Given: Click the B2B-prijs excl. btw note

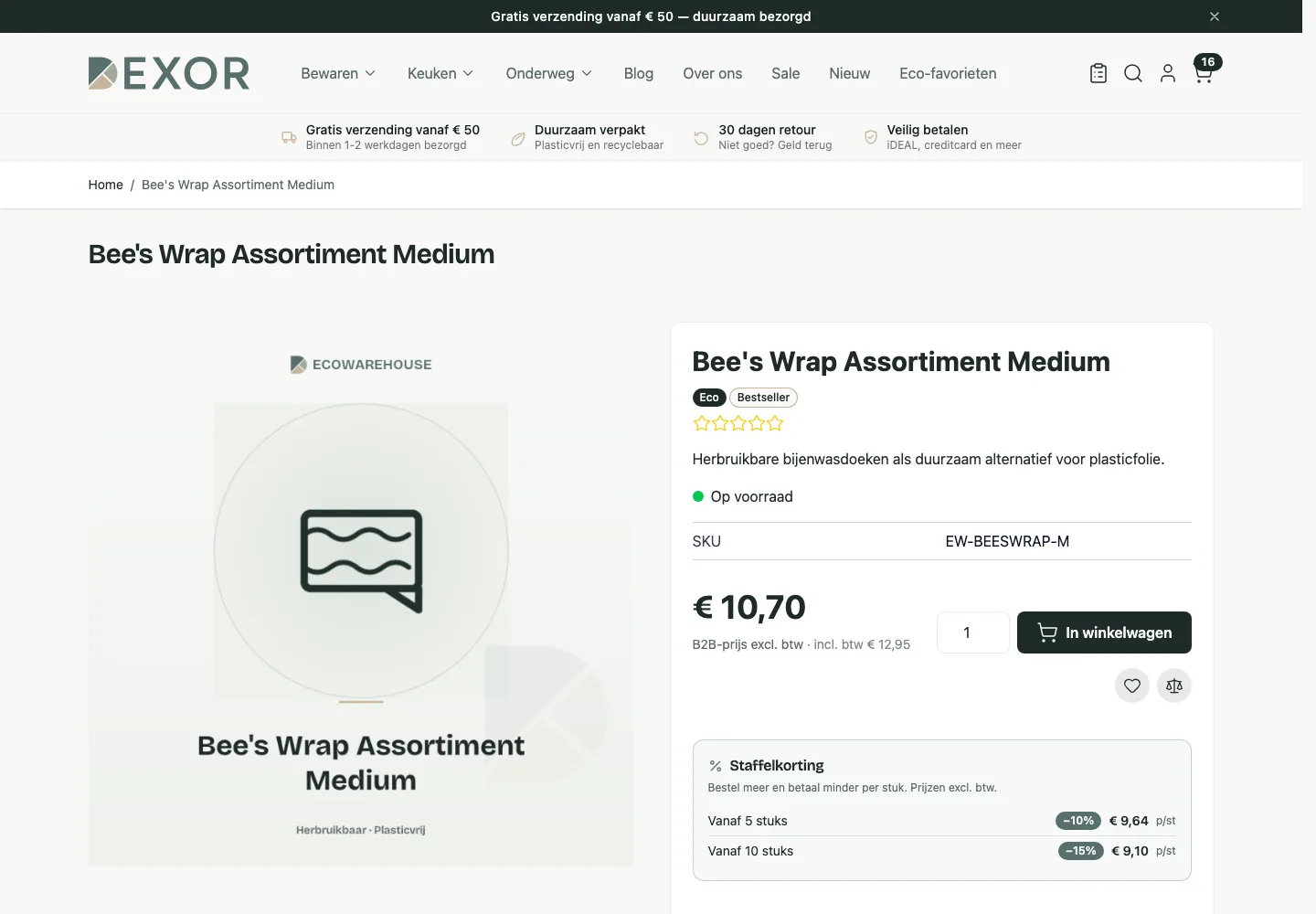Looking at the screenshot, I should point(748,644).
